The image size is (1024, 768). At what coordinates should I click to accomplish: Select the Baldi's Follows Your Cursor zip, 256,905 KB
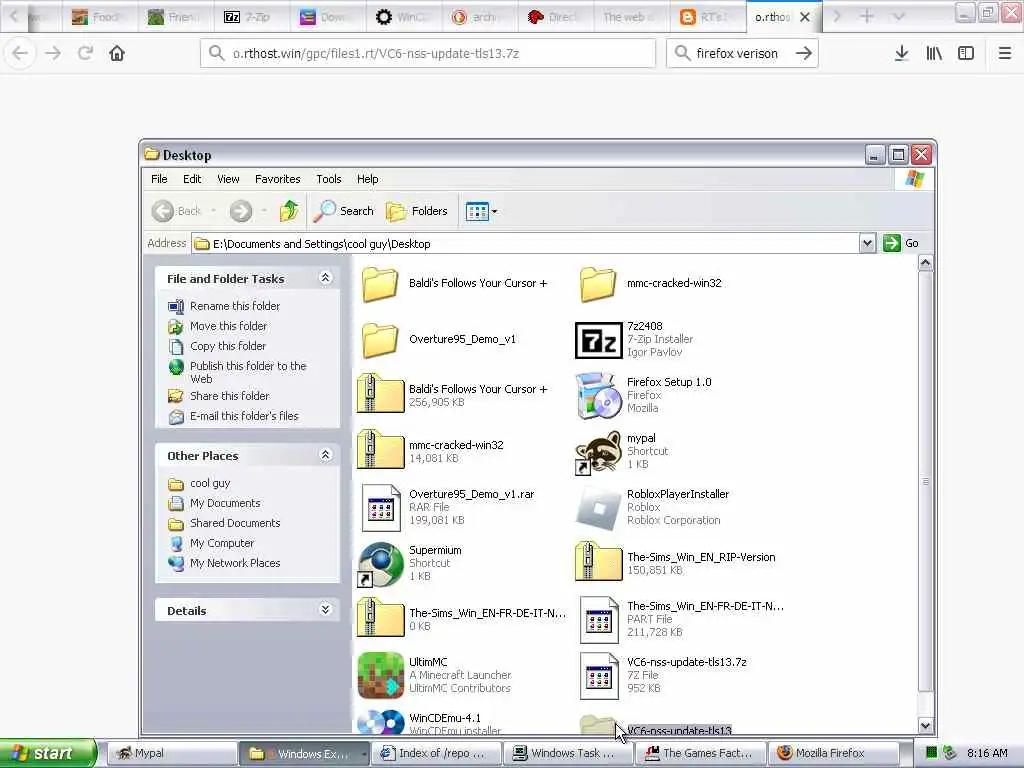[381, 393]
